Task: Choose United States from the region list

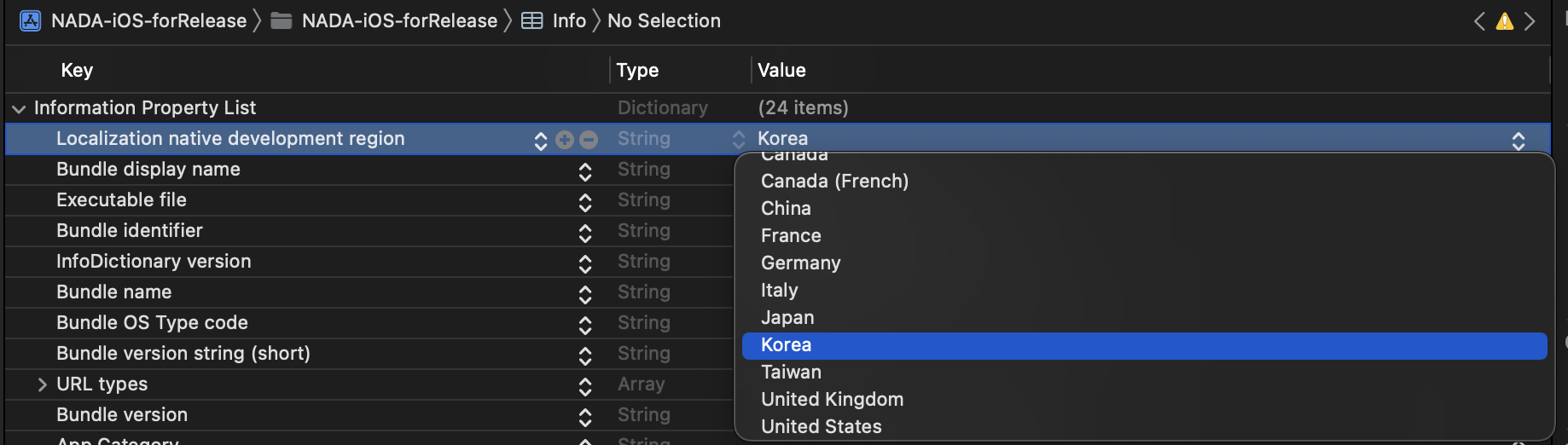Action: [1144, 426]
